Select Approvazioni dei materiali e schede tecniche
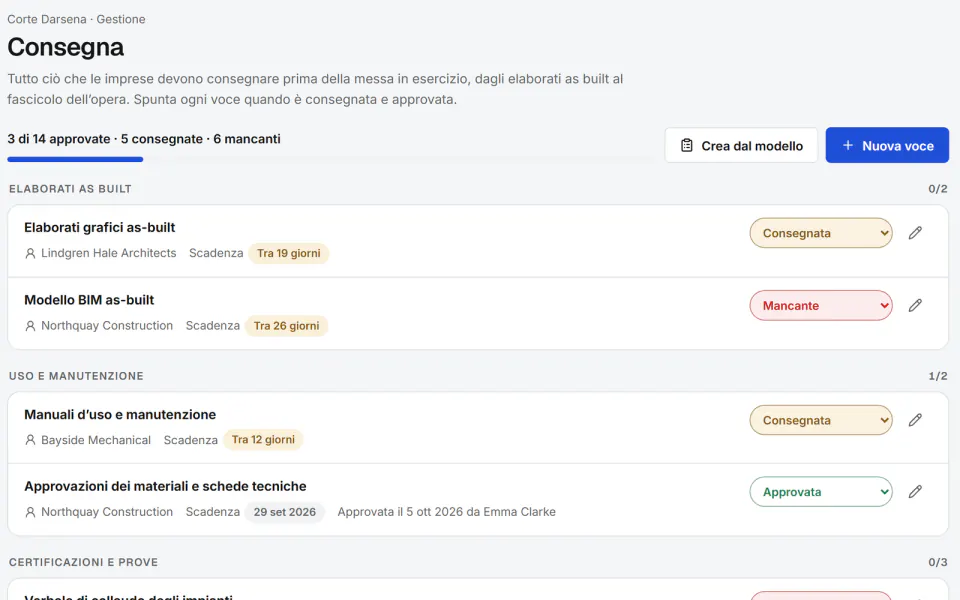 165,486
